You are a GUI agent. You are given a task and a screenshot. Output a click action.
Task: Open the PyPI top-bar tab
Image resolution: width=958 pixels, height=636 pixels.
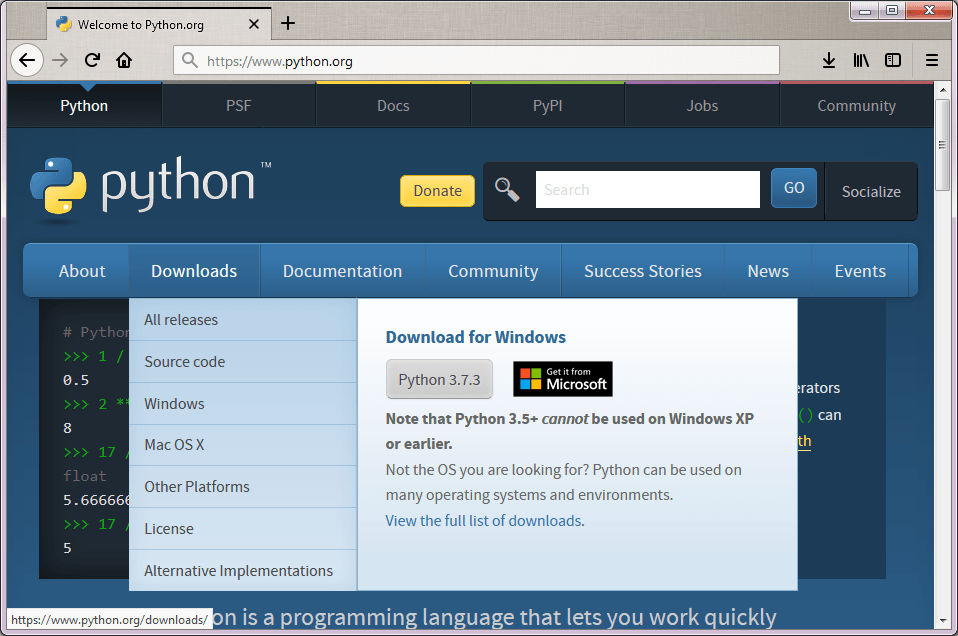coord(547,106)
